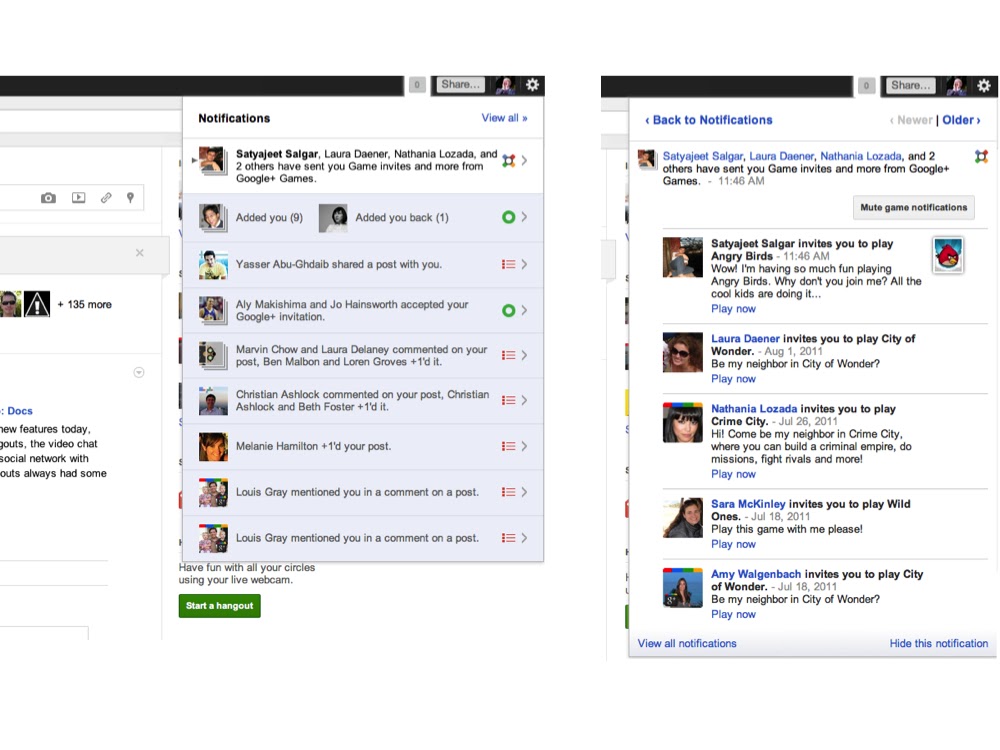This screenshot has height=750, width=1000.
Task: Click Play now under Angry Birds invite
Action: click(x=733, y=309)
